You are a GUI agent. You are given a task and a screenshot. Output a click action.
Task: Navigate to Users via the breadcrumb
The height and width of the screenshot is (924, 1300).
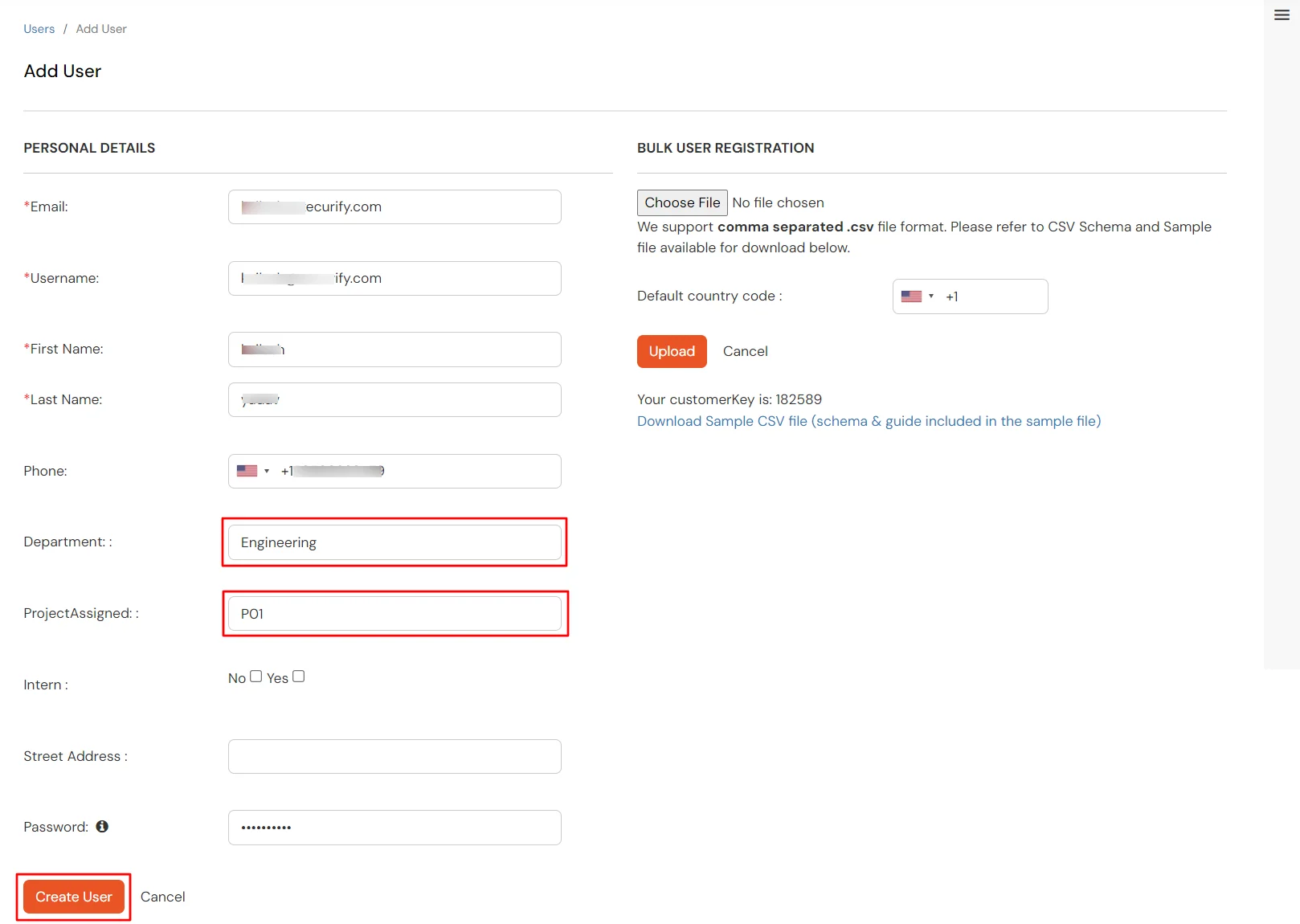[x=39, y=28]
